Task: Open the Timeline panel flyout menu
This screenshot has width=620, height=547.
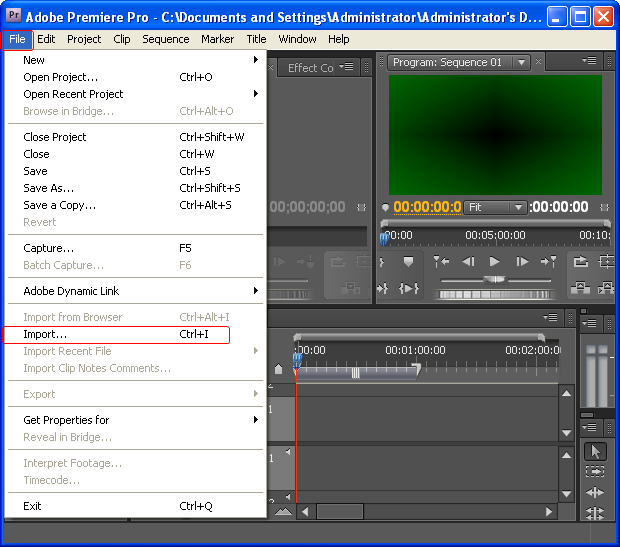Action: (x=550, y=317)
